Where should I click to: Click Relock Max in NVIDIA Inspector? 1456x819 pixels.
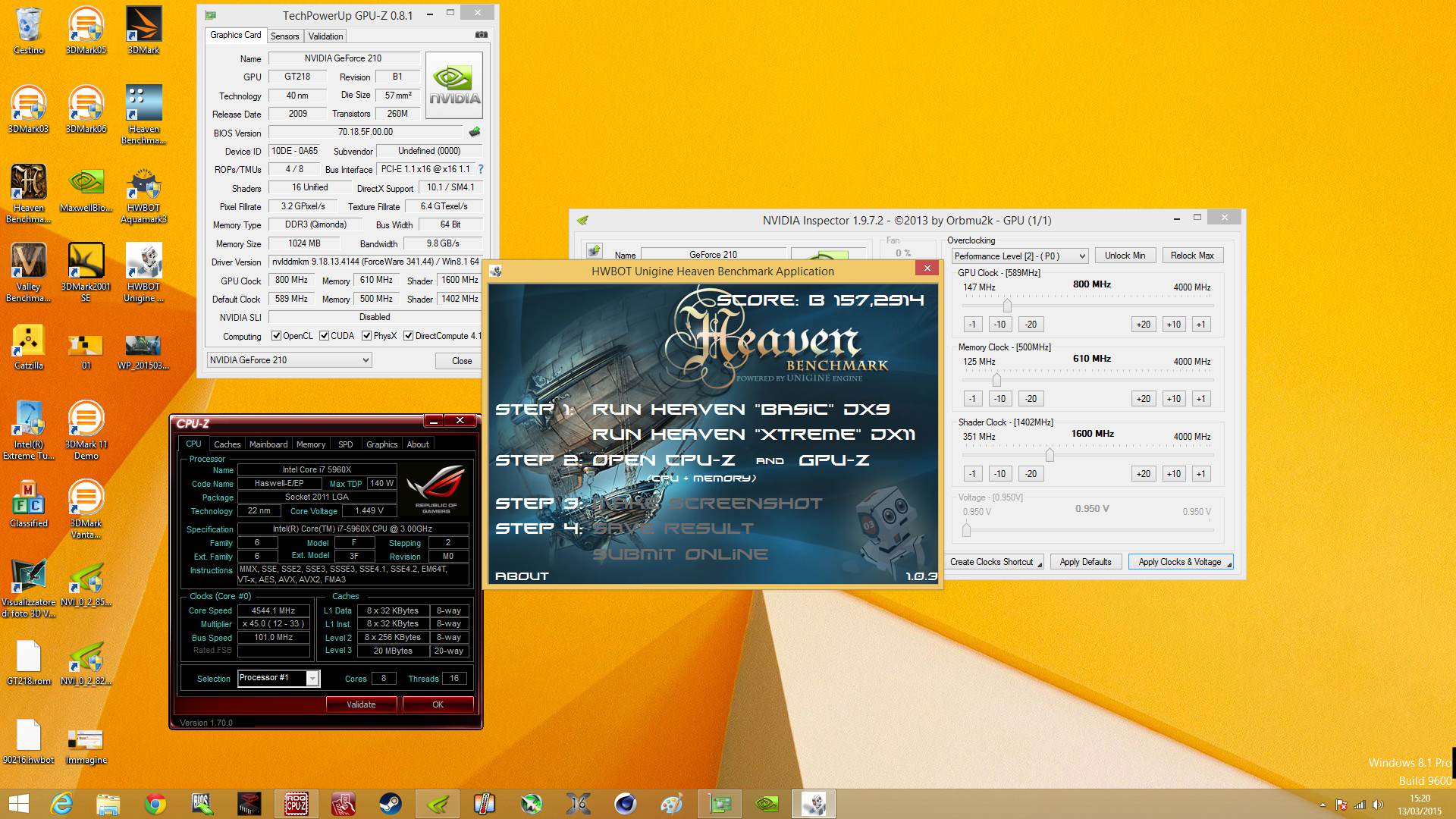coord(1192,256)
